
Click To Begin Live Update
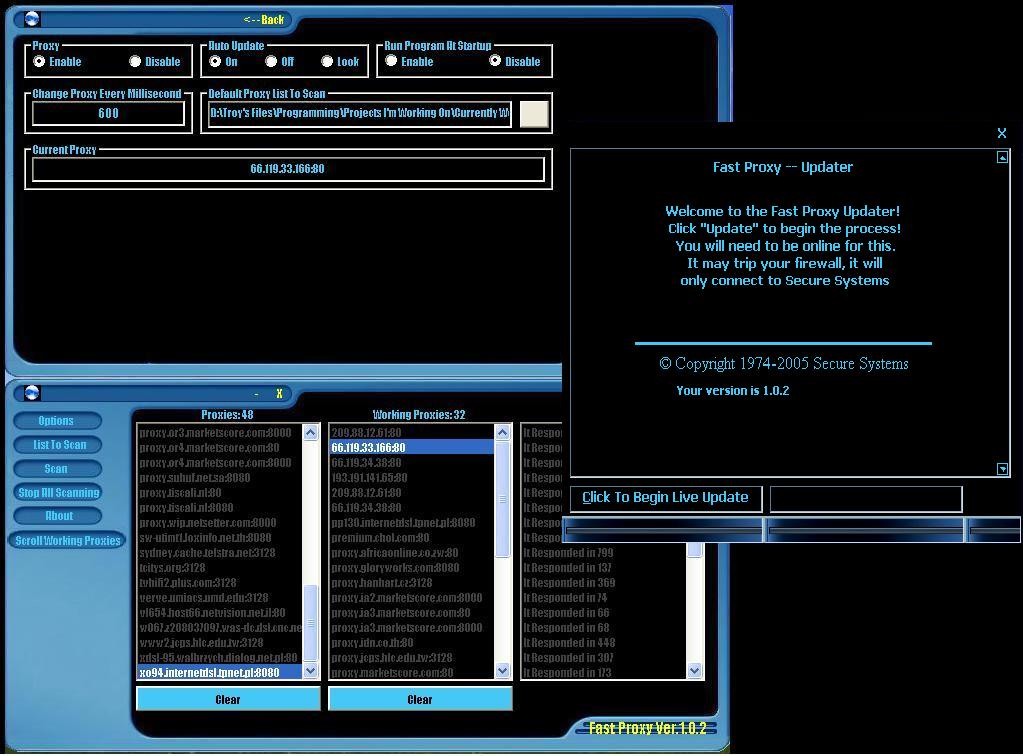665,498
